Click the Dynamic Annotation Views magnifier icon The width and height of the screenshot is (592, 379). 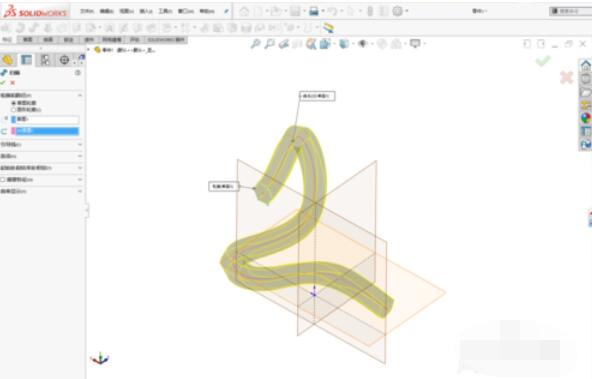coord(311,44)
